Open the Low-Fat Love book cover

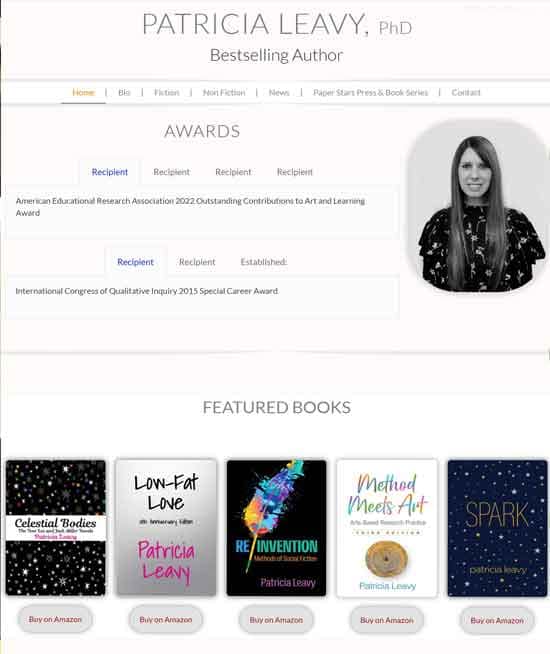[x=166, y=528]
